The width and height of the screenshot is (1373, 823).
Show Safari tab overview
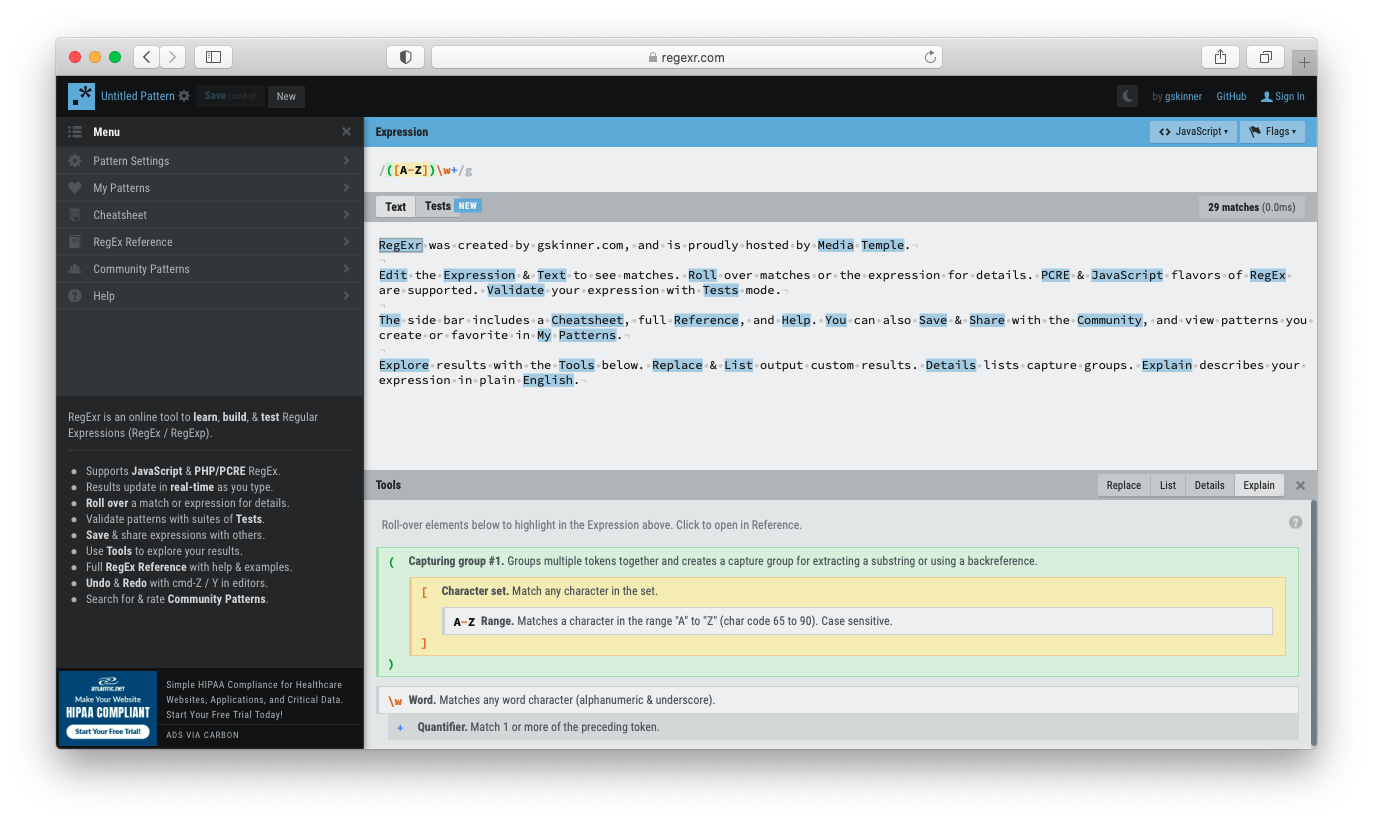point(1265,57)
